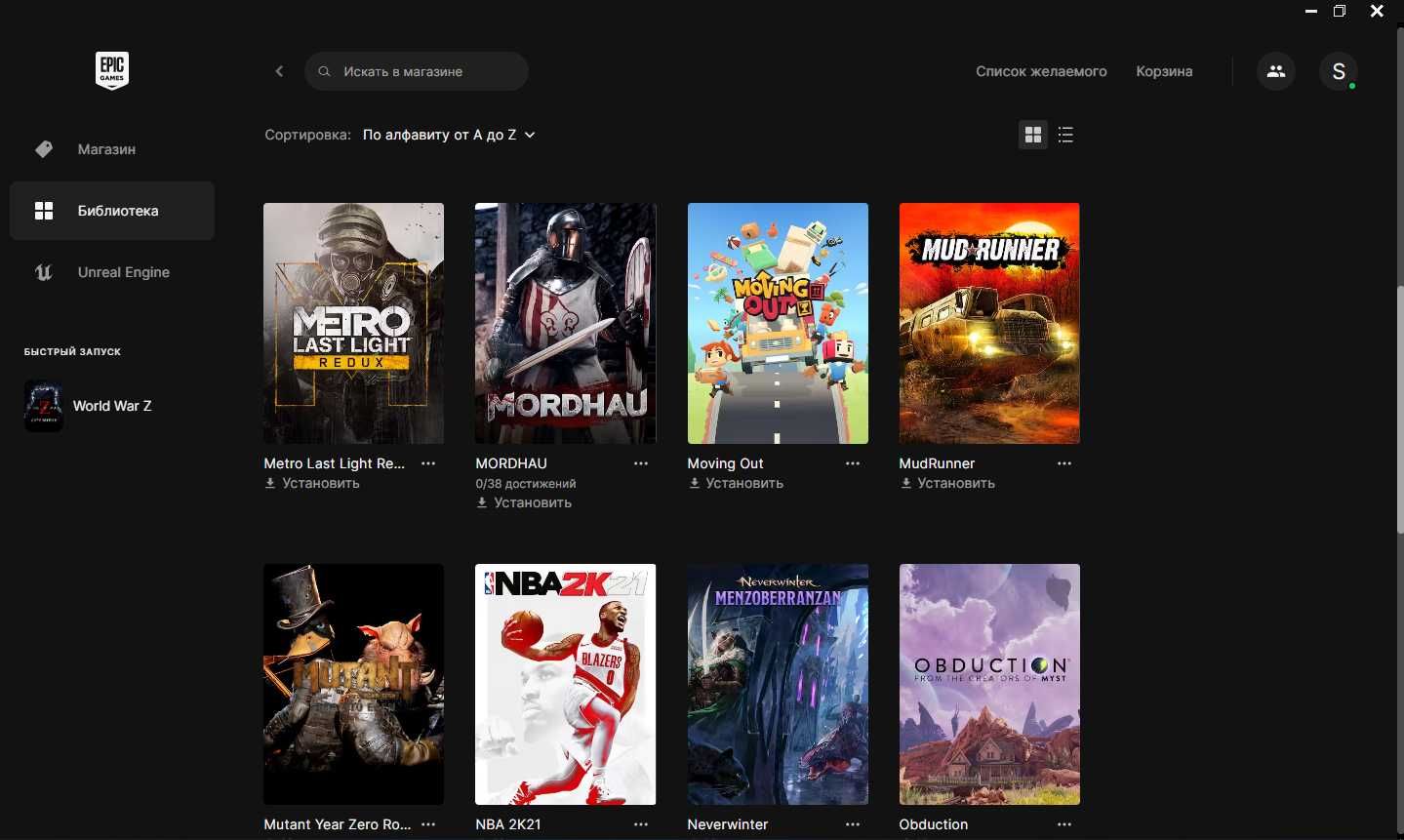Click the MORDHAU cover art
This screenshot has width=1404, height=840.
[566, 323]
